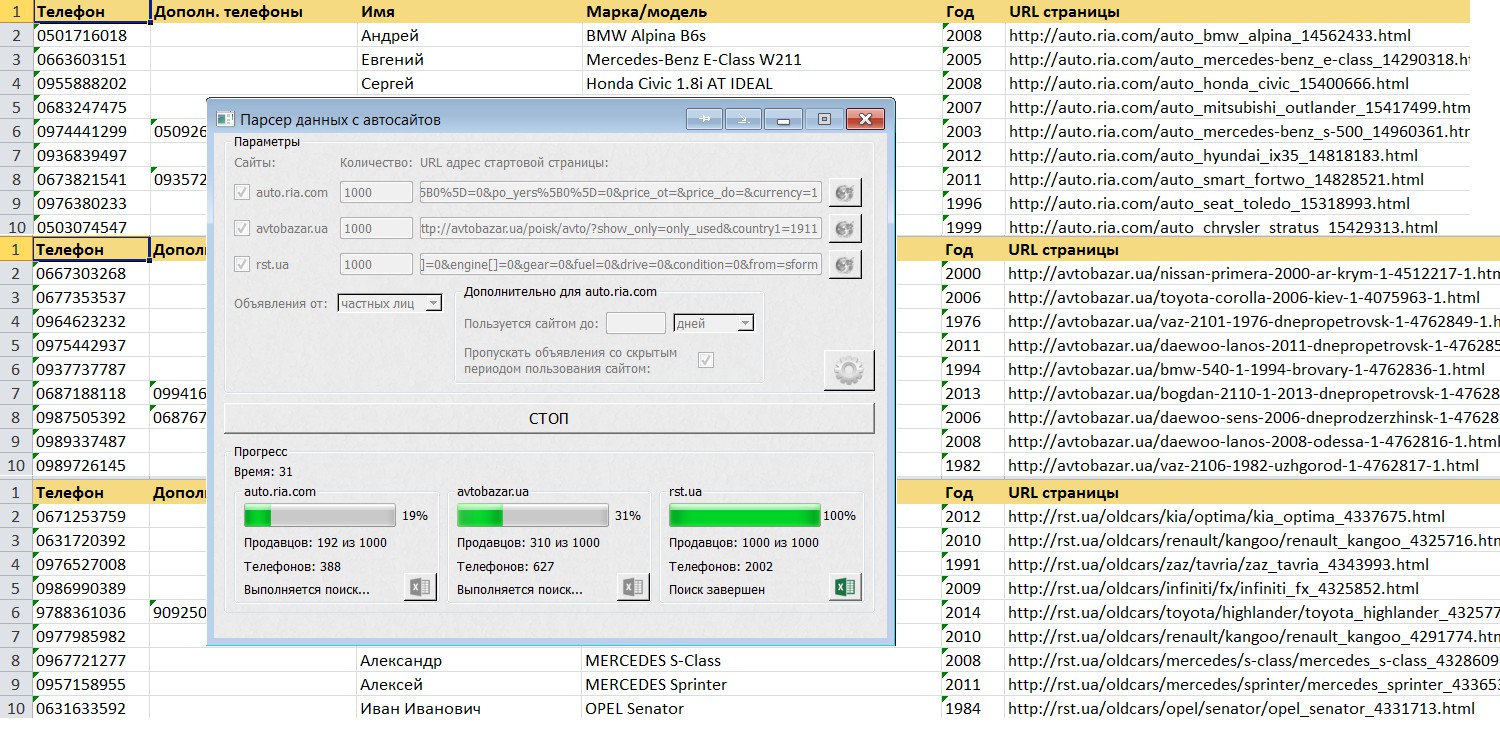1500x740 pixels.
Task: Select the 'MERCEDES Sprinter' cell
Action: coord(761,684)
